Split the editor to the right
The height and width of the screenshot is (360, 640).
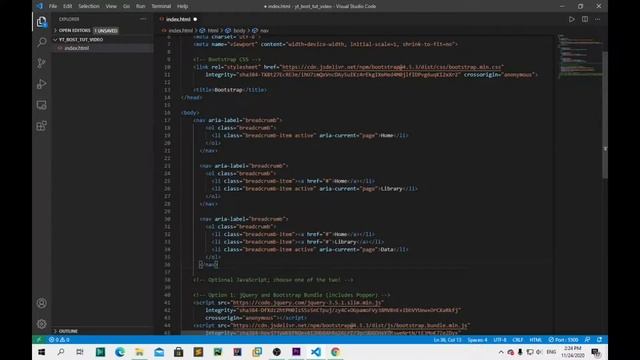[x=585, y=19]
